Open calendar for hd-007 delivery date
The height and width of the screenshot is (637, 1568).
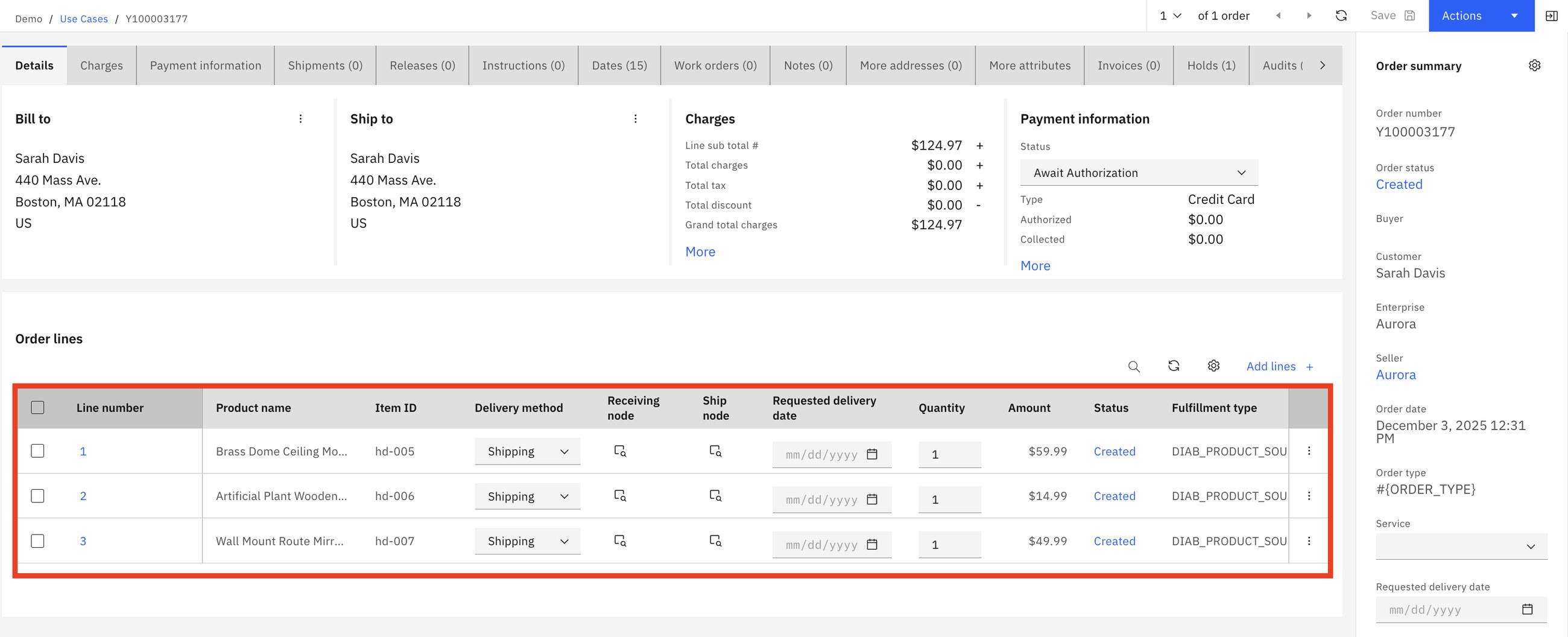871,545
